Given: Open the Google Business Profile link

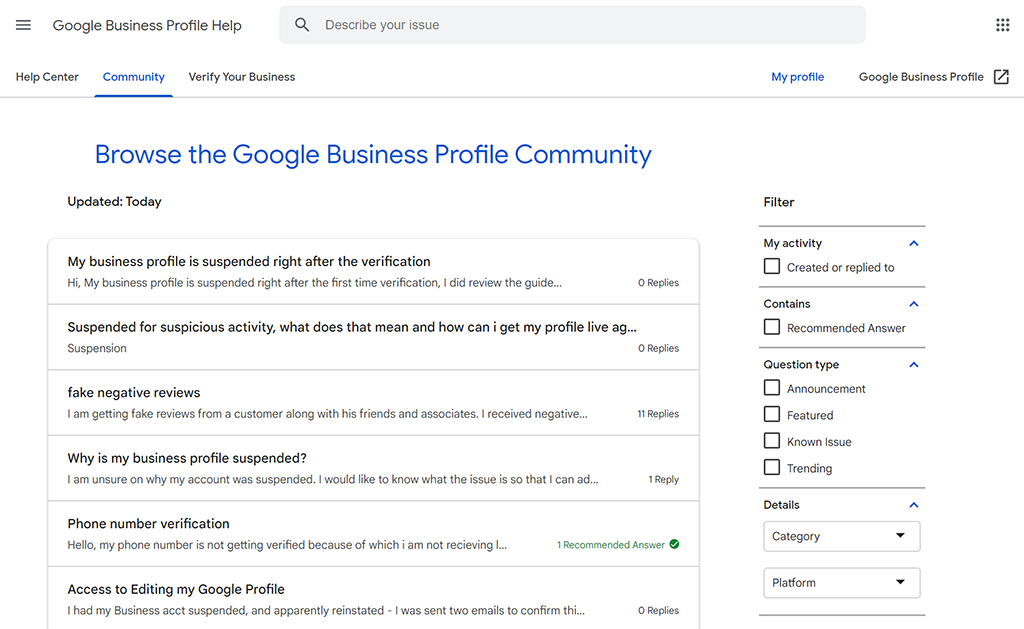Looking at the screenshot, I should tap(921, 76).
